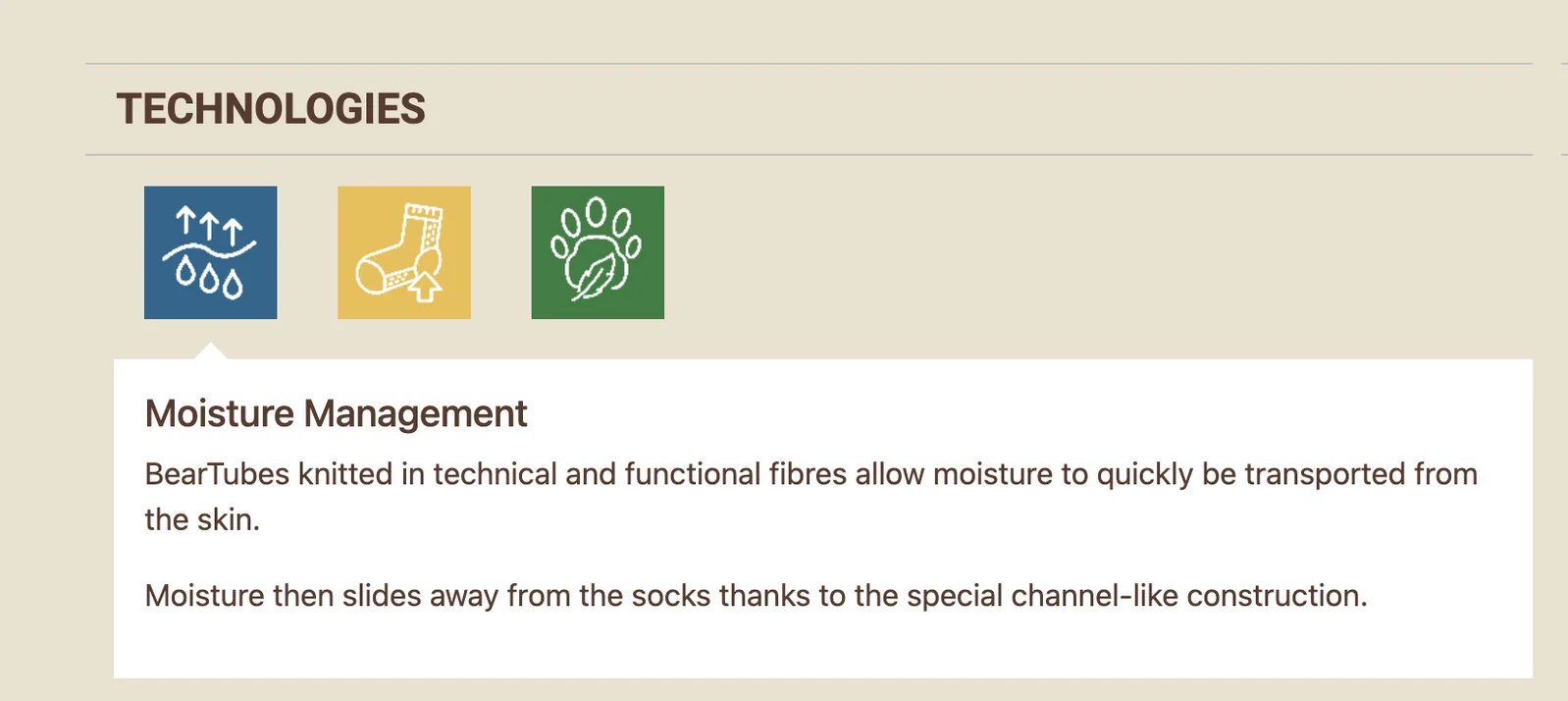Screen dimensions: 1568x701
Task: Click the wavy line in the moisture icon
Action: click(x=209, y=250)
